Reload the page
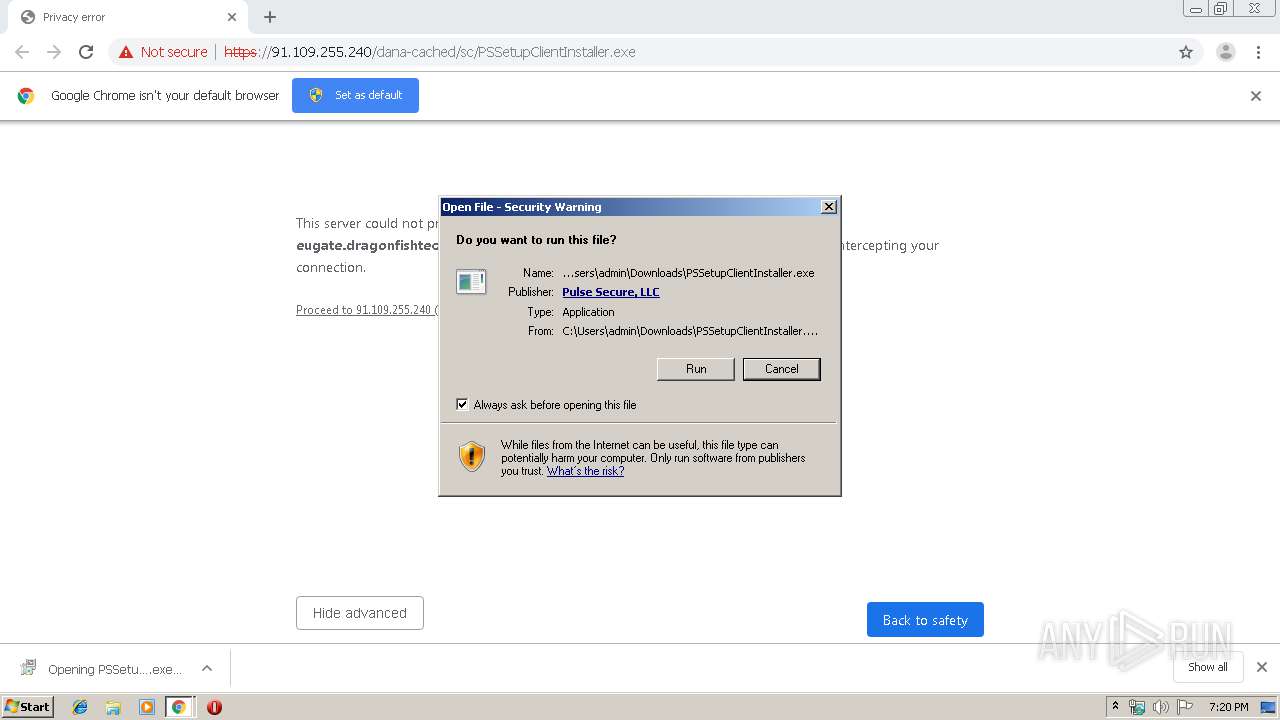This screenshot has width=1280, height=720. tap(86, 52)
